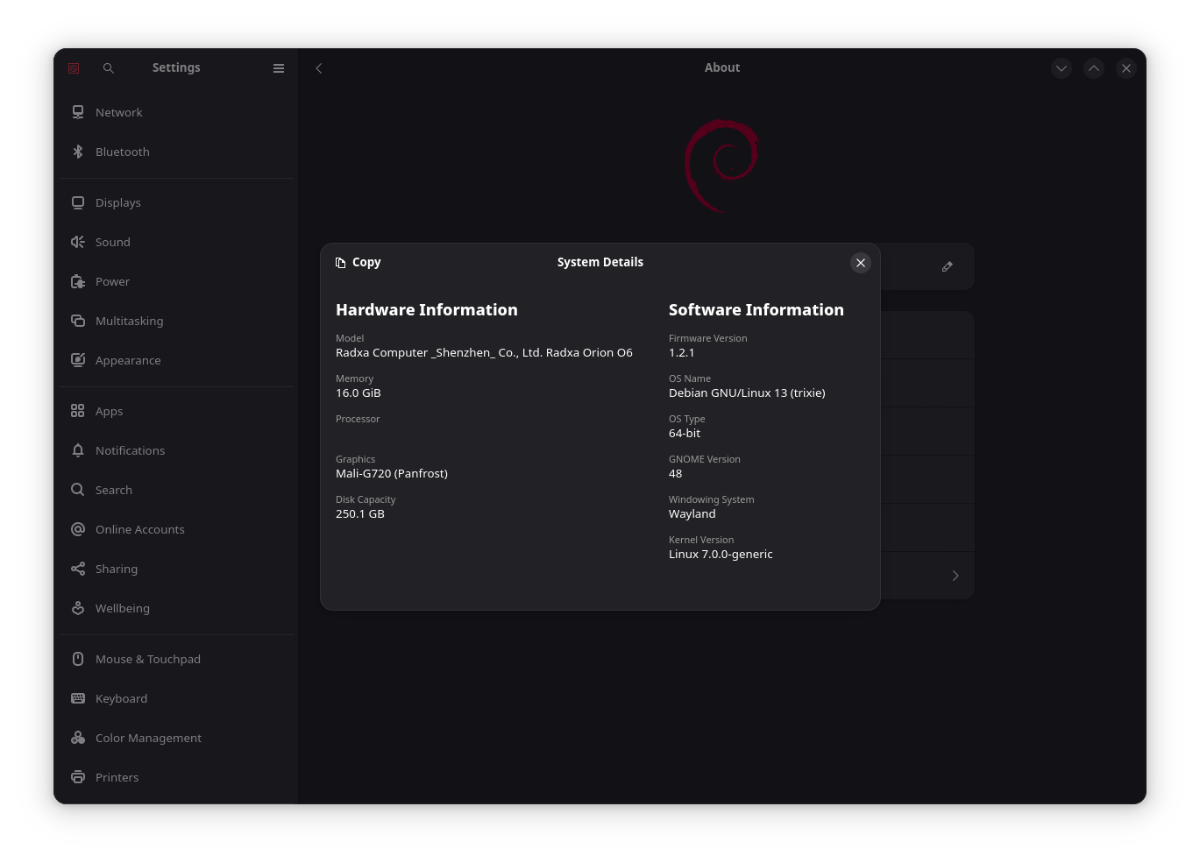Close the System Details dialog
This screenshot has height=863, width=1200.
pos(860,263)
